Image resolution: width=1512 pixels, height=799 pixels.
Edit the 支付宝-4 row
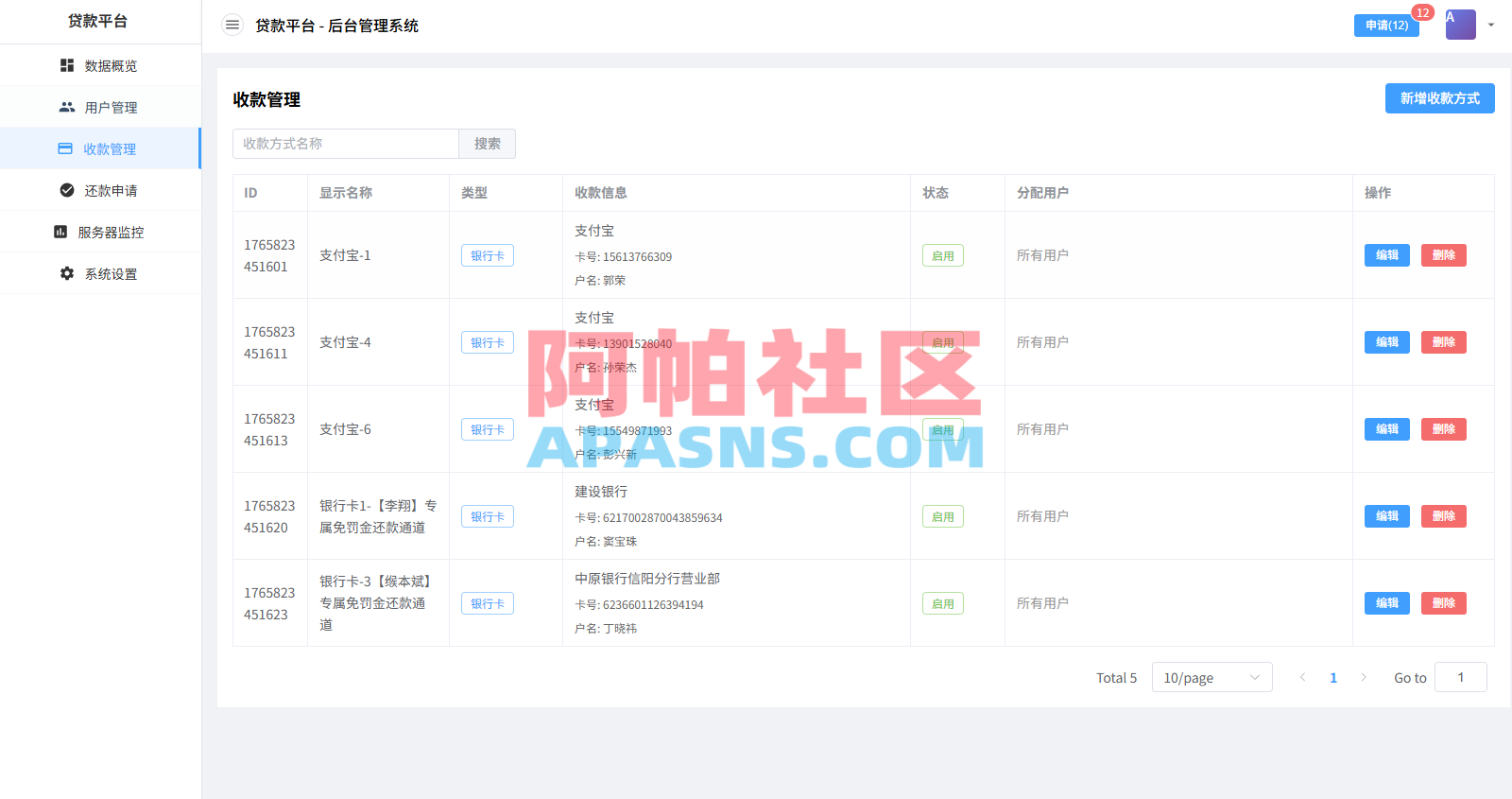point(1387,342)
